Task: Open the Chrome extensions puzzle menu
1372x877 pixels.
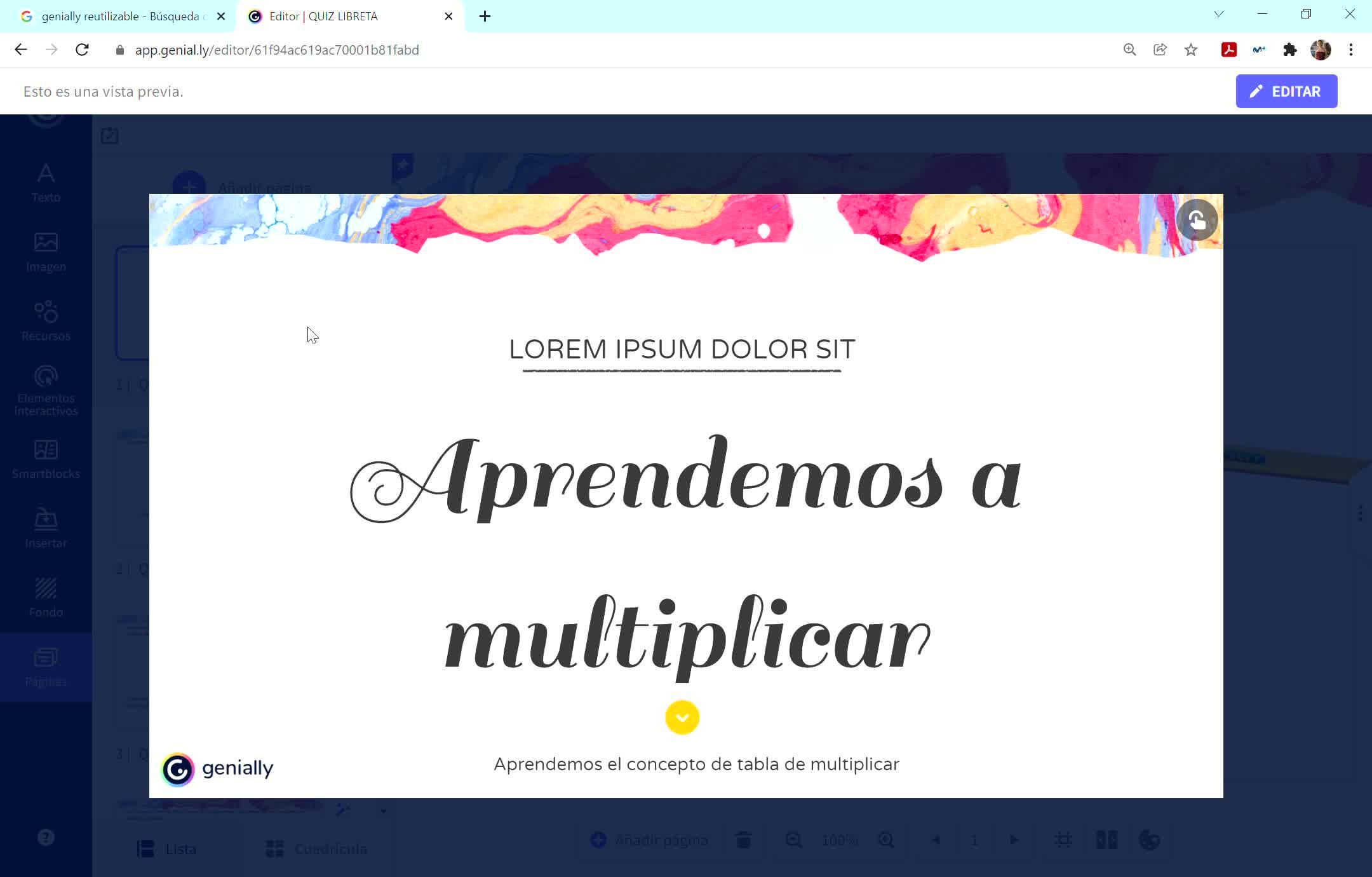Action: [x=1289, y=50]
